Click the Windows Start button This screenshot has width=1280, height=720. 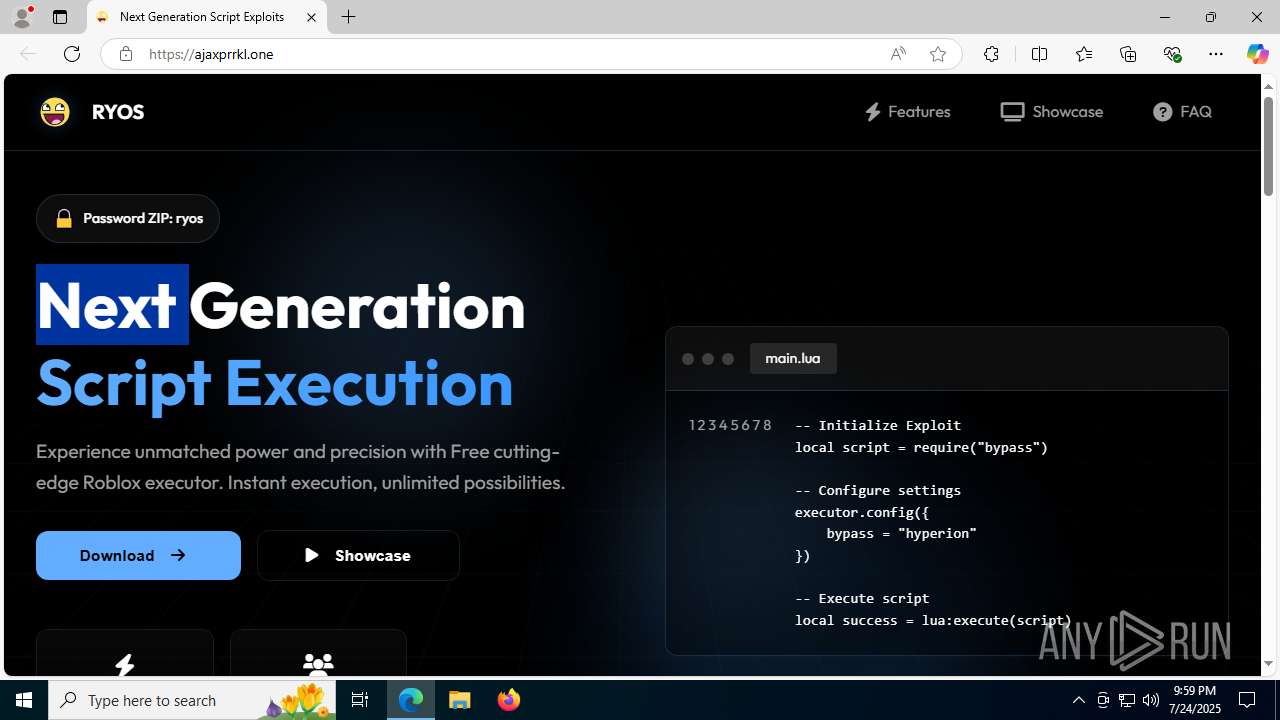(24, 700)
